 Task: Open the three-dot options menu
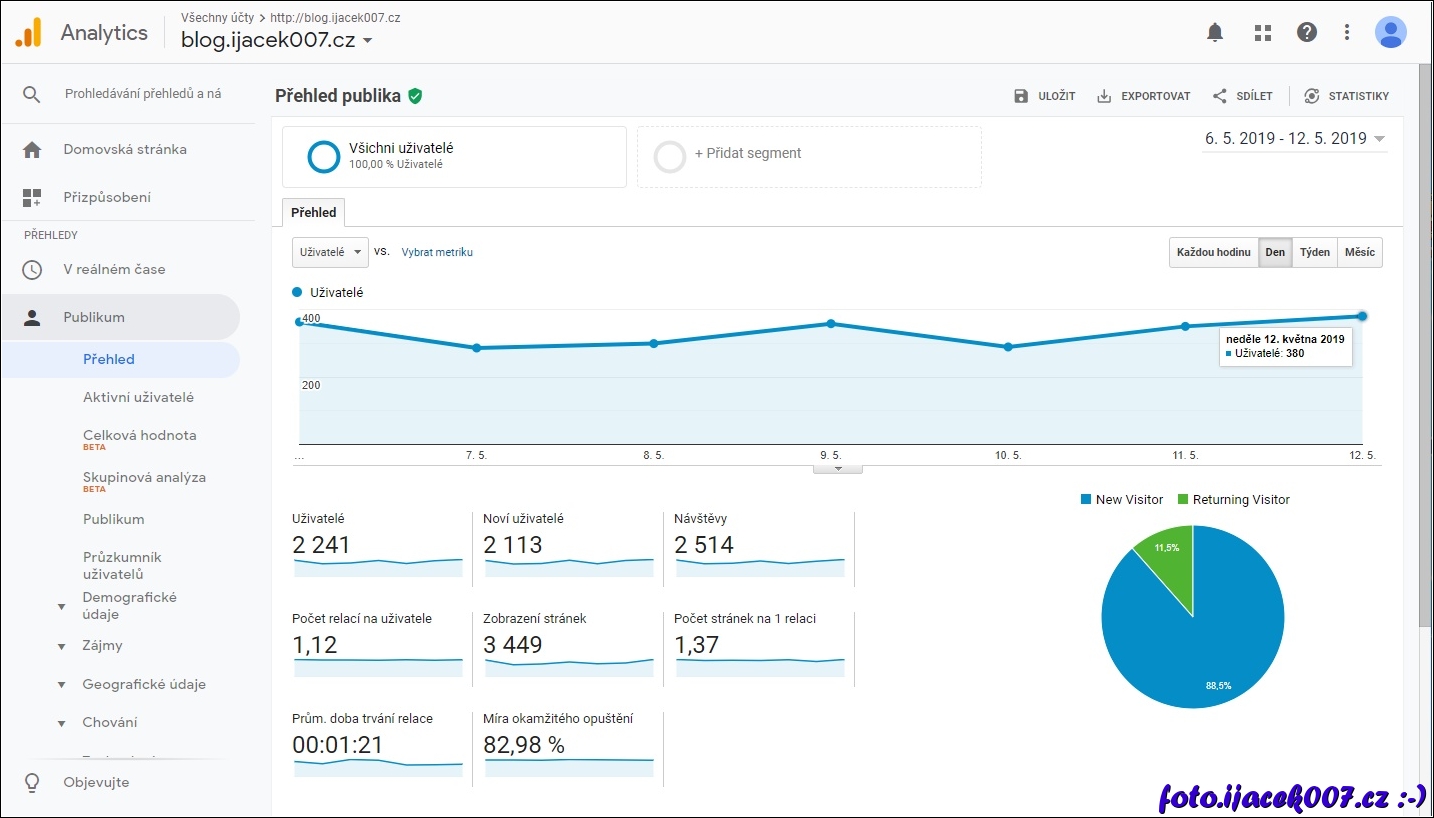[1347, 33]
